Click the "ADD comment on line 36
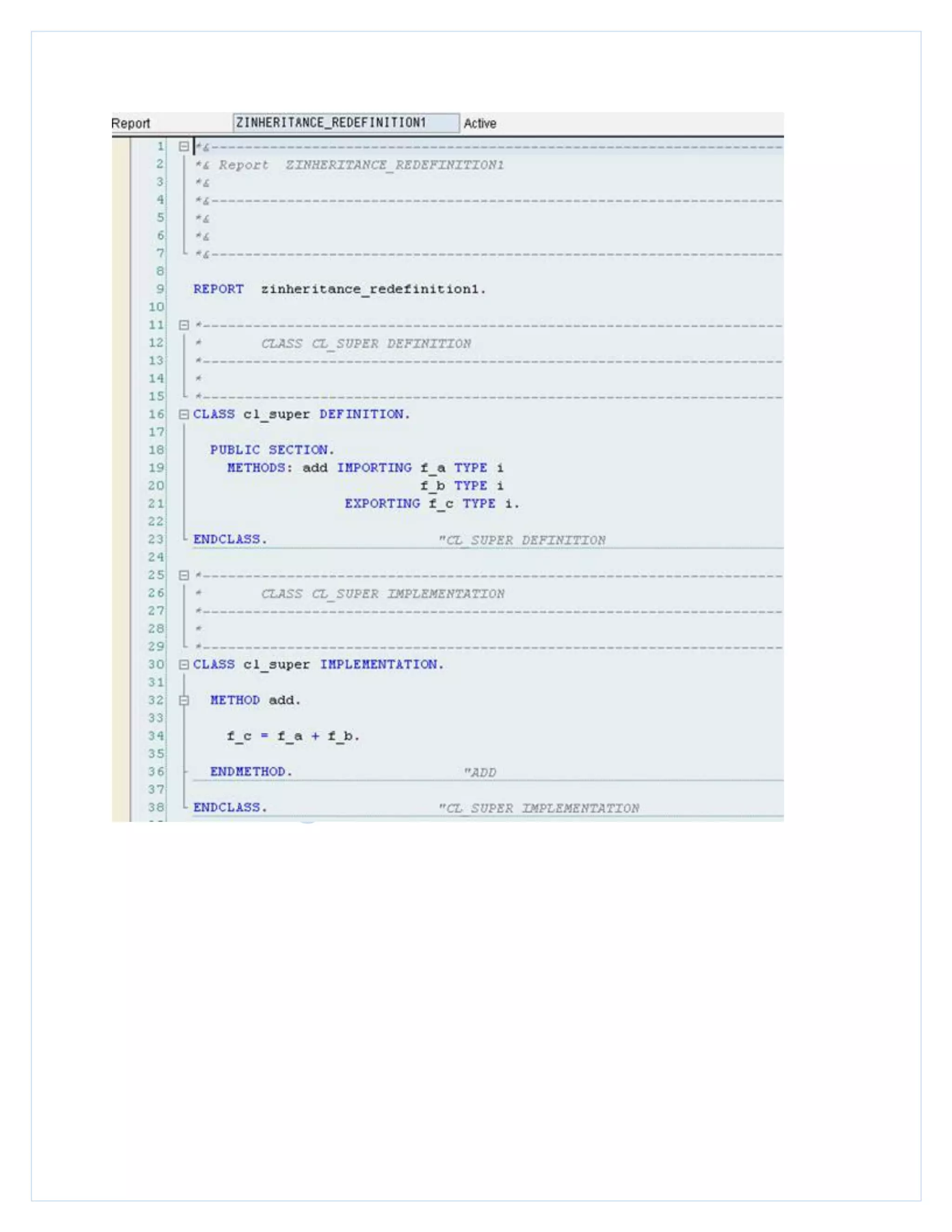 click(480, 773)
